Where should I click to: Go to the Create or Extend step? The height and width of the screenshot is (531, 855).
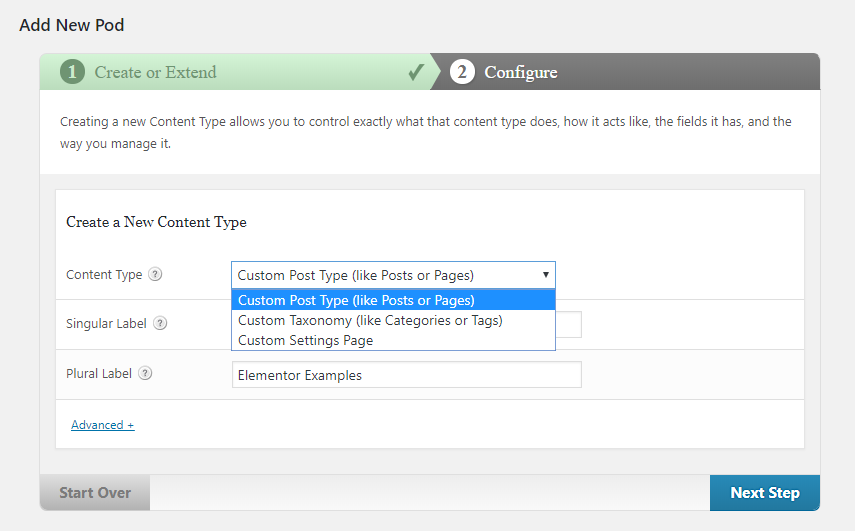click(155, 72)
